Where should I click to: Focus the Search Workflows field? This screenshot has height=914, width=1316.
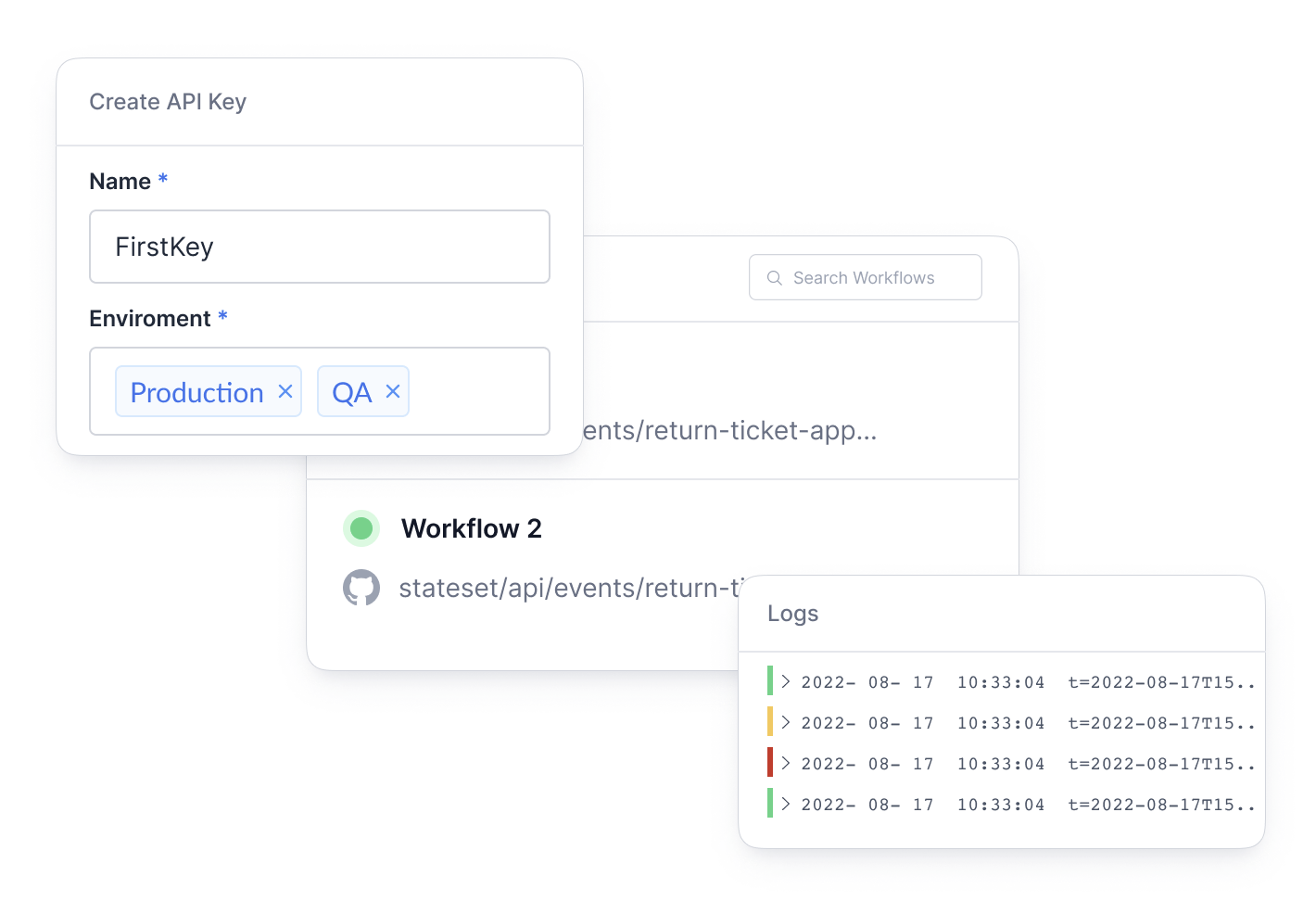tap(866, 277)
